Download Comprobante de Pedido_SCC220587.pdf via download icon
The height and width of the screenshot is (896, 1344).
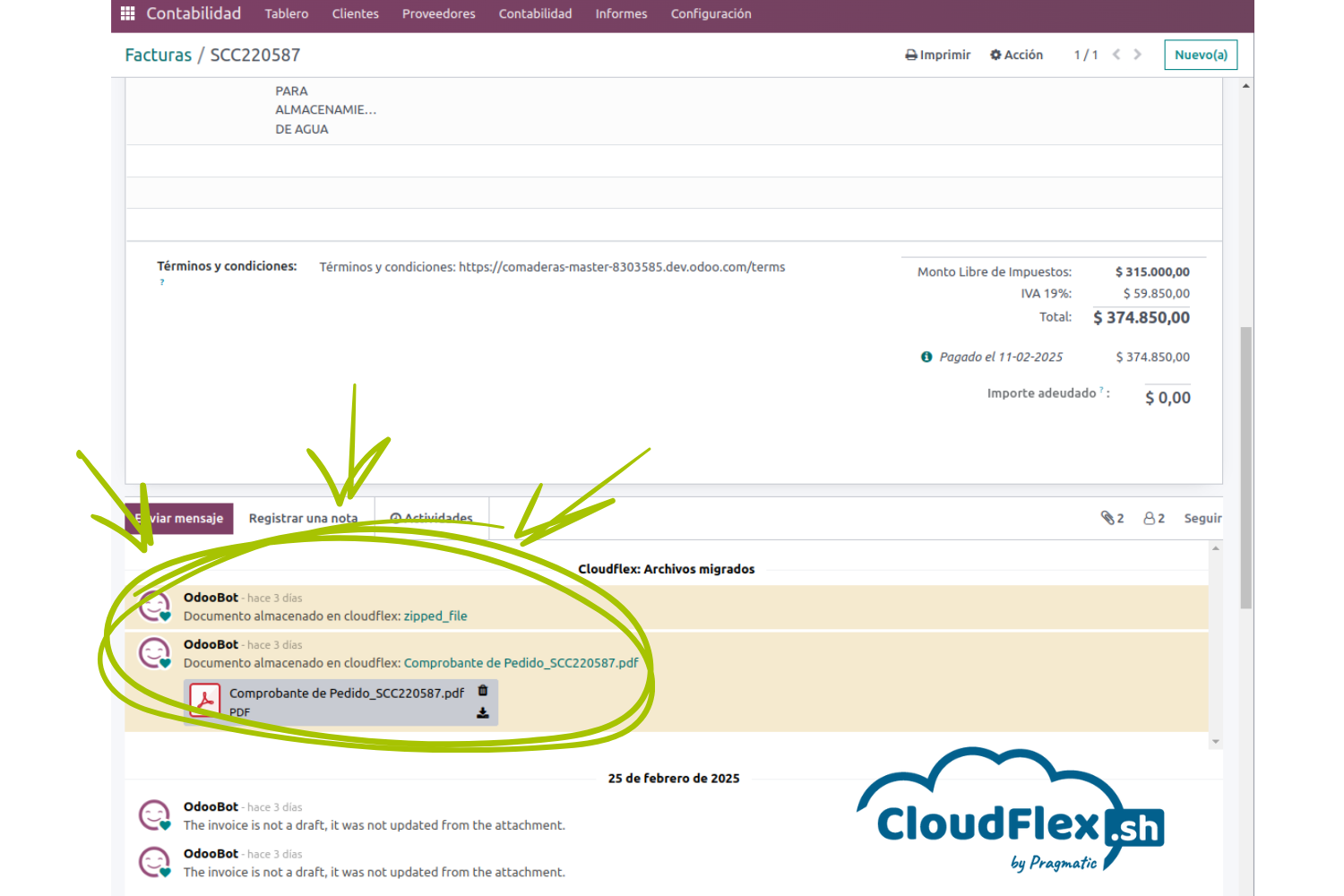(483, 714)
